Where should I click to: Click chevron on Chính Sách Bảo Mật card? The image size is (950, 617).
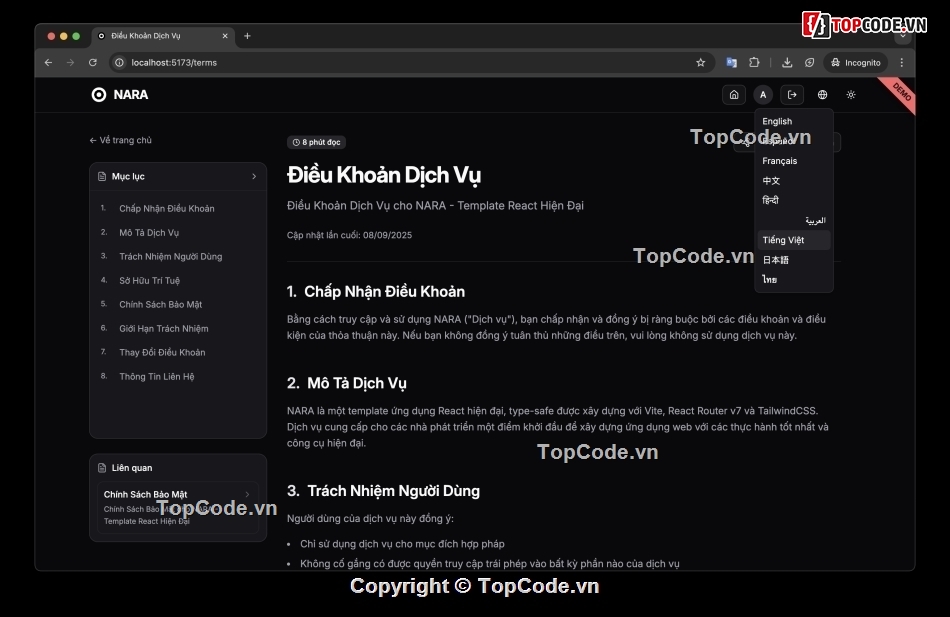247,495
